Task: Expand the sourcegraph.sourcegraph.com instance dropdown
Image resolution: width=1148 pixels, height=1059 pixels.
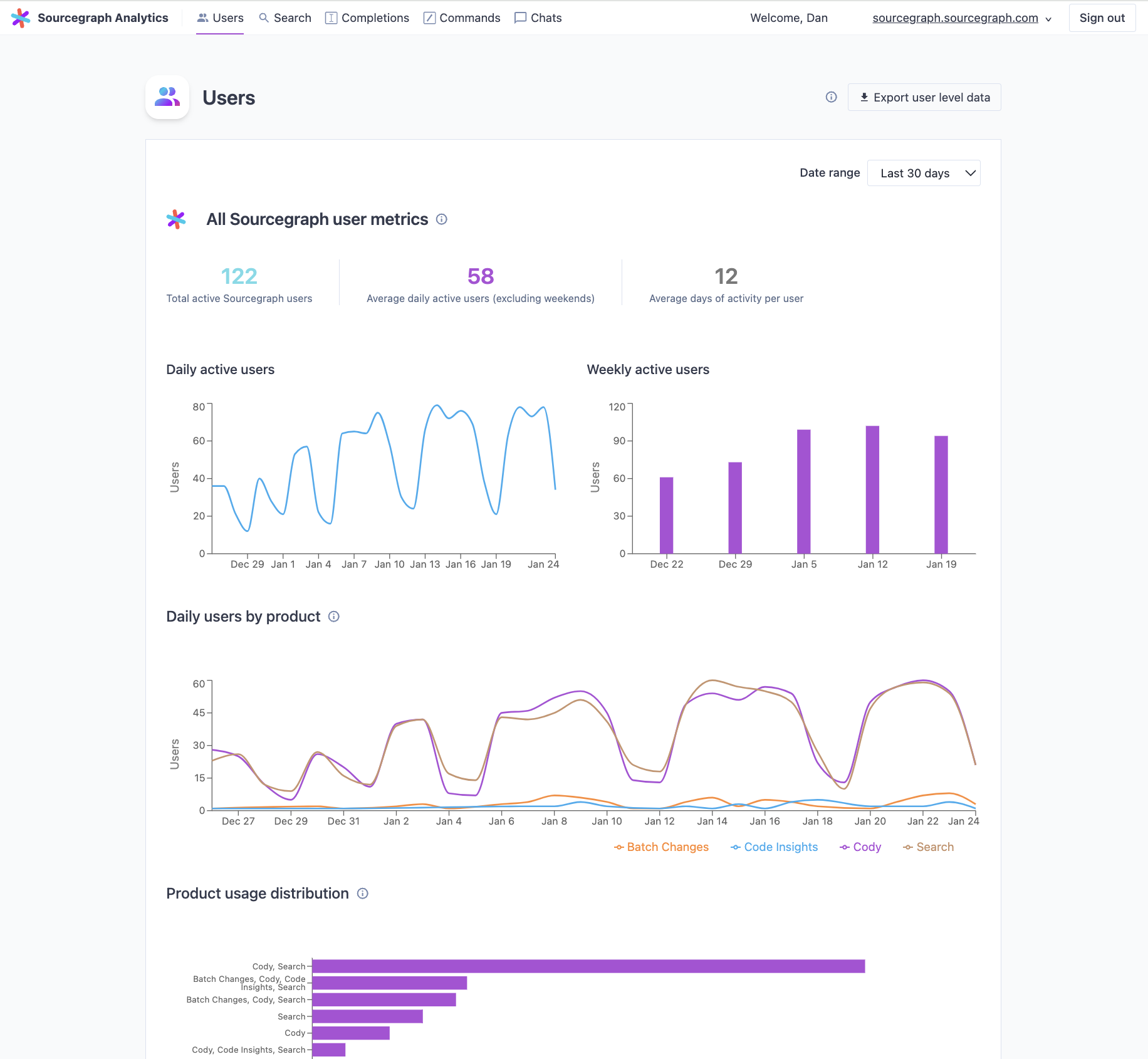Action: (962, 18)
